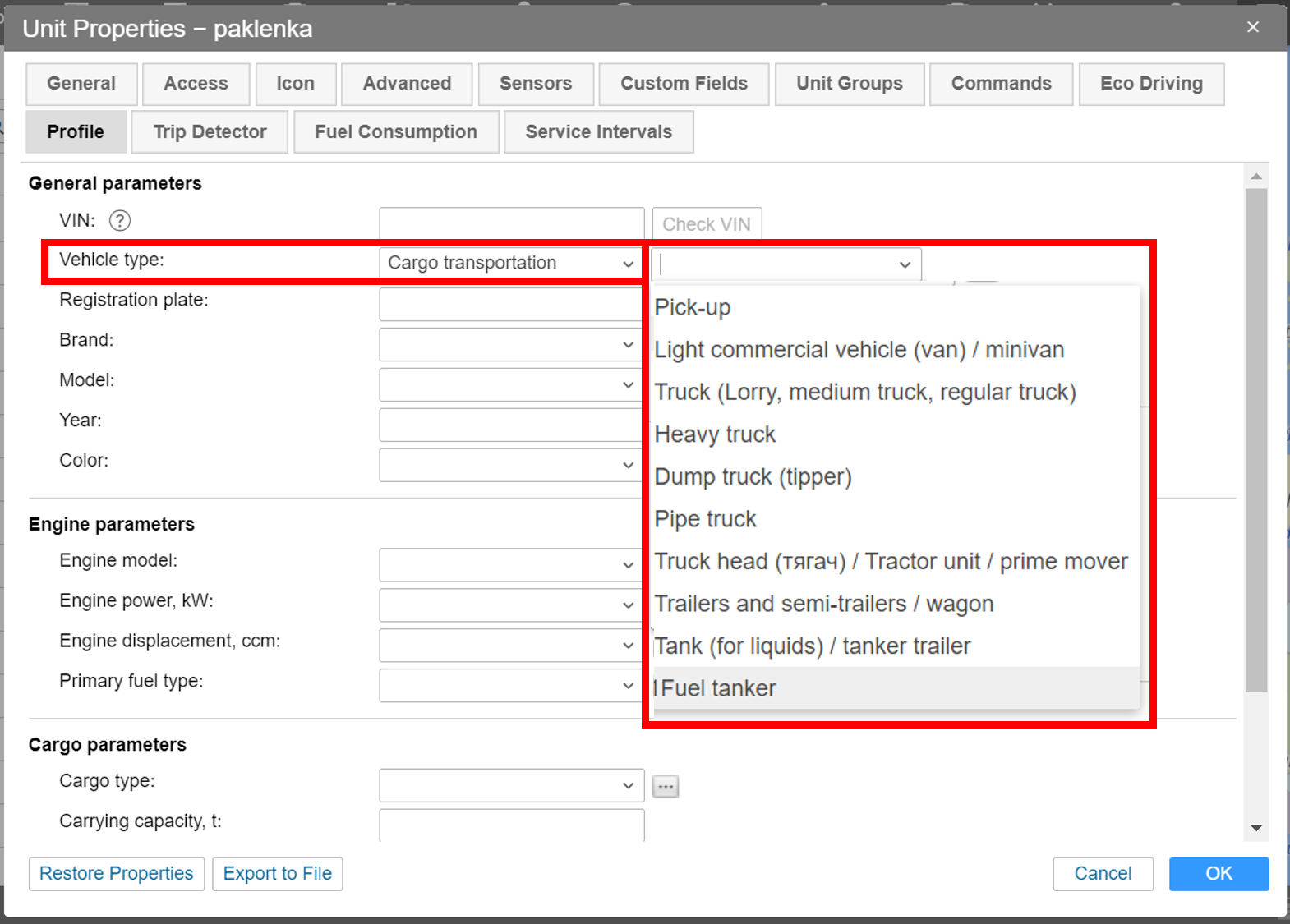Expand the Cargo type dropdown
Viewport: 1290px width, 924px height.
tap(510, 785)
